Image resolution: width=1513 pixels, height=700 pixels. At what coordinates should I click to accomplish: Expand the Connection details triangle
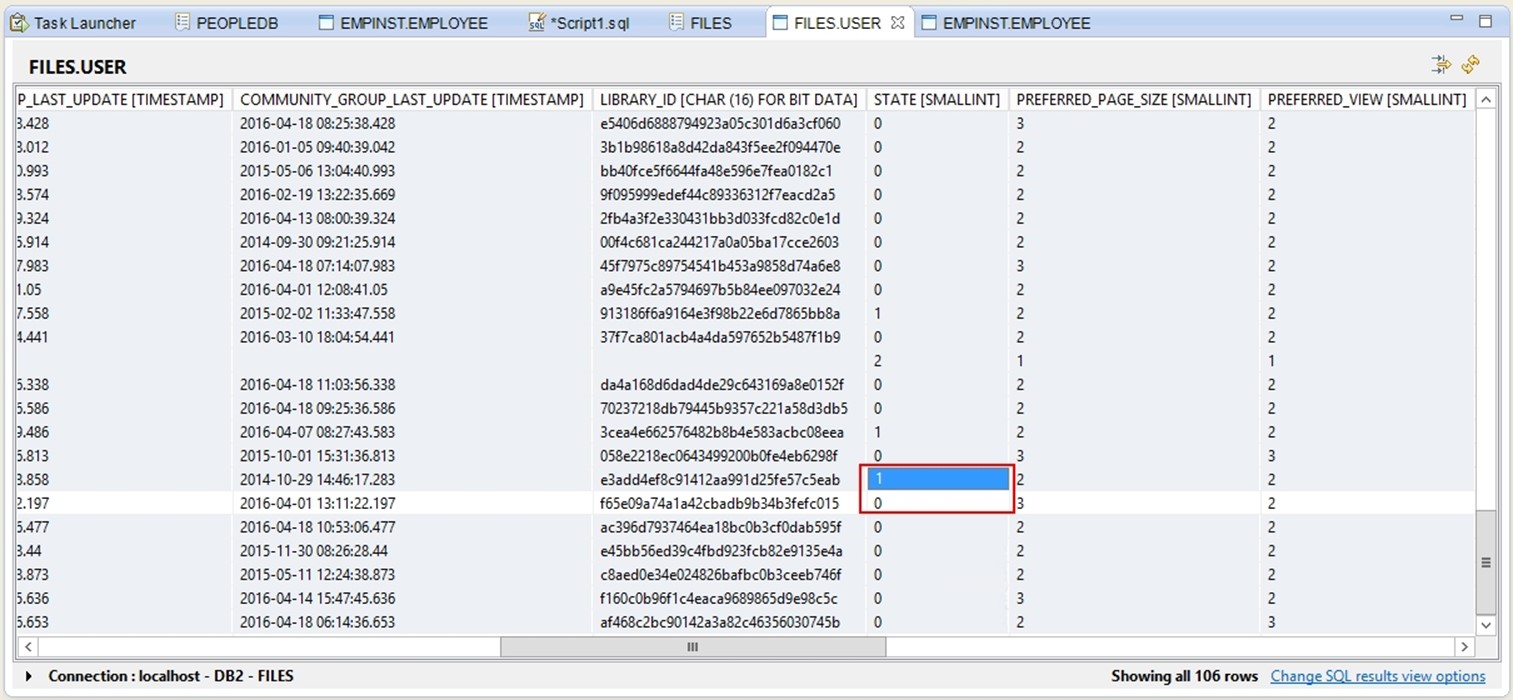tap(28, 677)
